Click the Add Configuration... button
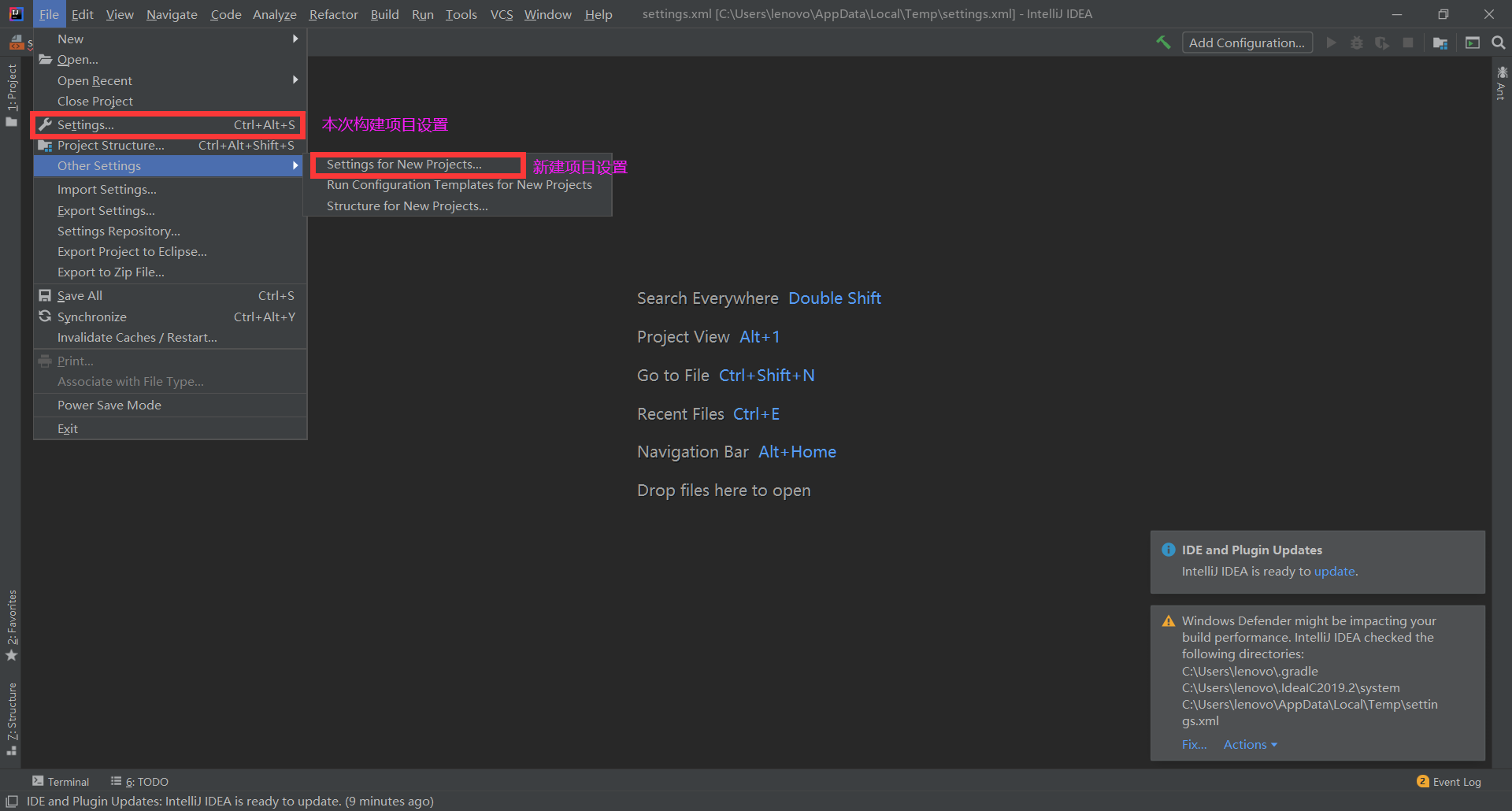This screenshot has height=811, width=1512. point(1247,43)
